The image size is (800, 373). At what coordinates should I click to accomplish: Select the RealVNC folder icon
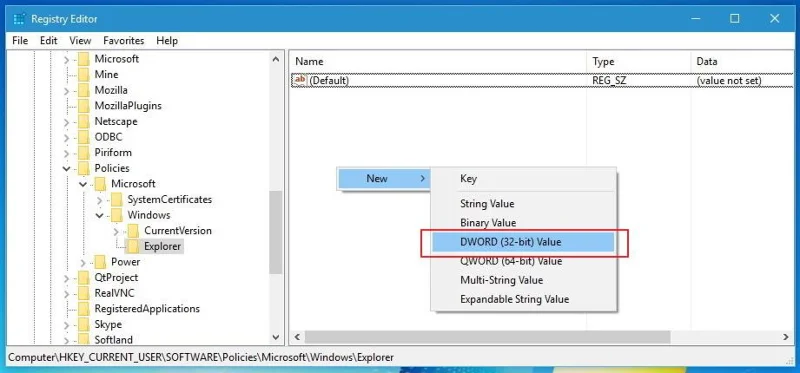(x=83, y=293)
